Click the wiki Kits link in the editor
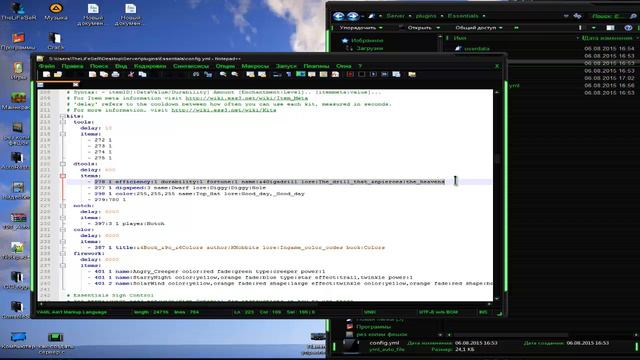Screen dimensions: 640x360 click(x=224, y=110)
